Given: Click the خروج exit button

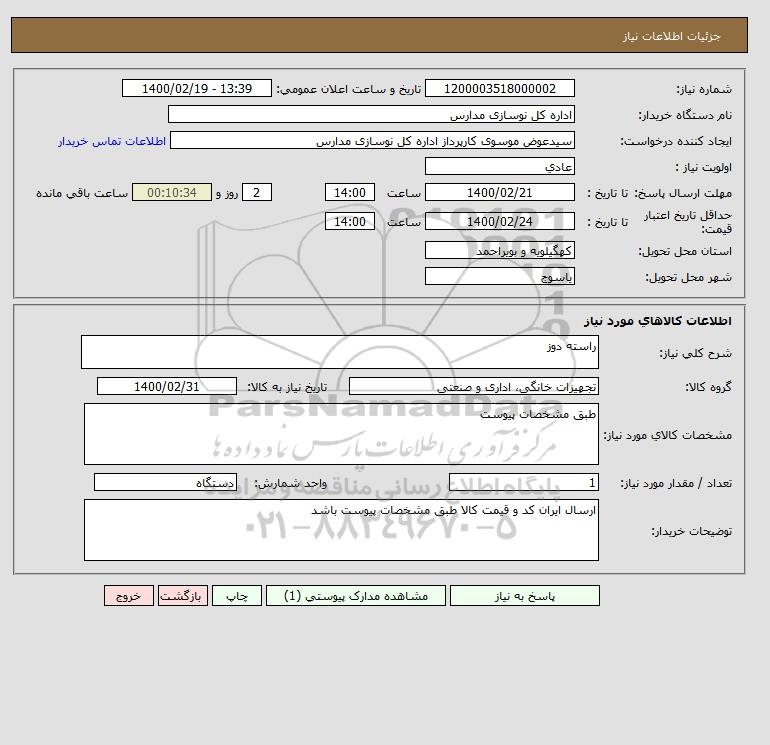Looking at the screenshot, I should (x=129, y=596).
